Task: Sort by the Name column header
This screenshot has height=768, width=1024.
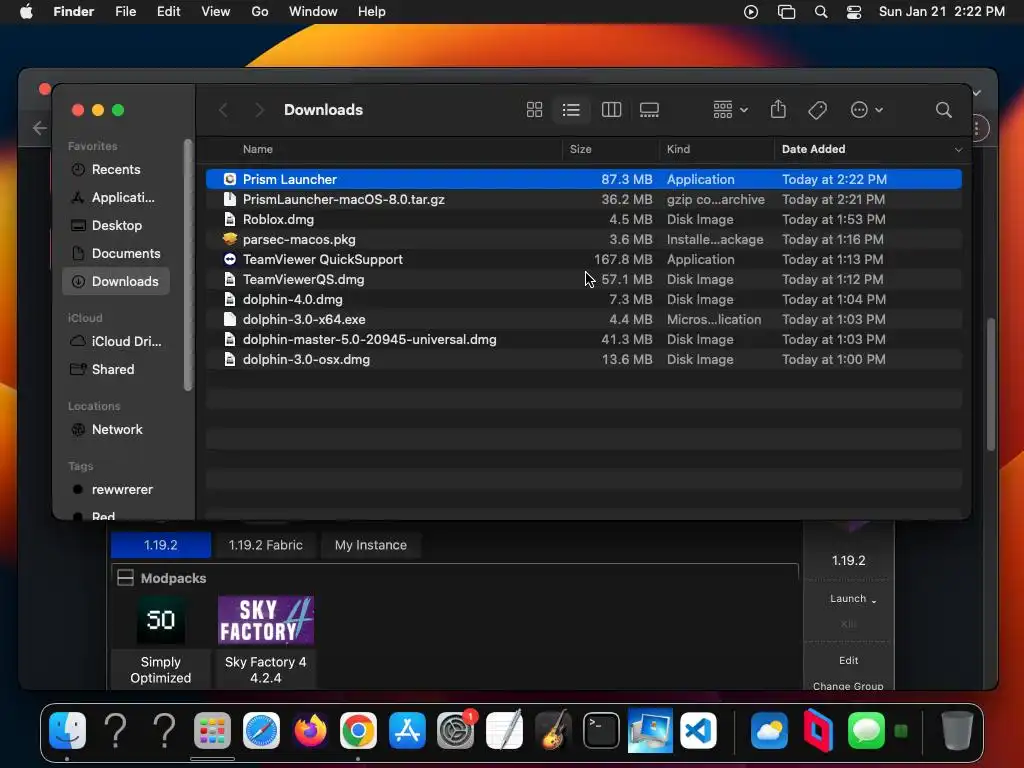Action: click(258, 150)
